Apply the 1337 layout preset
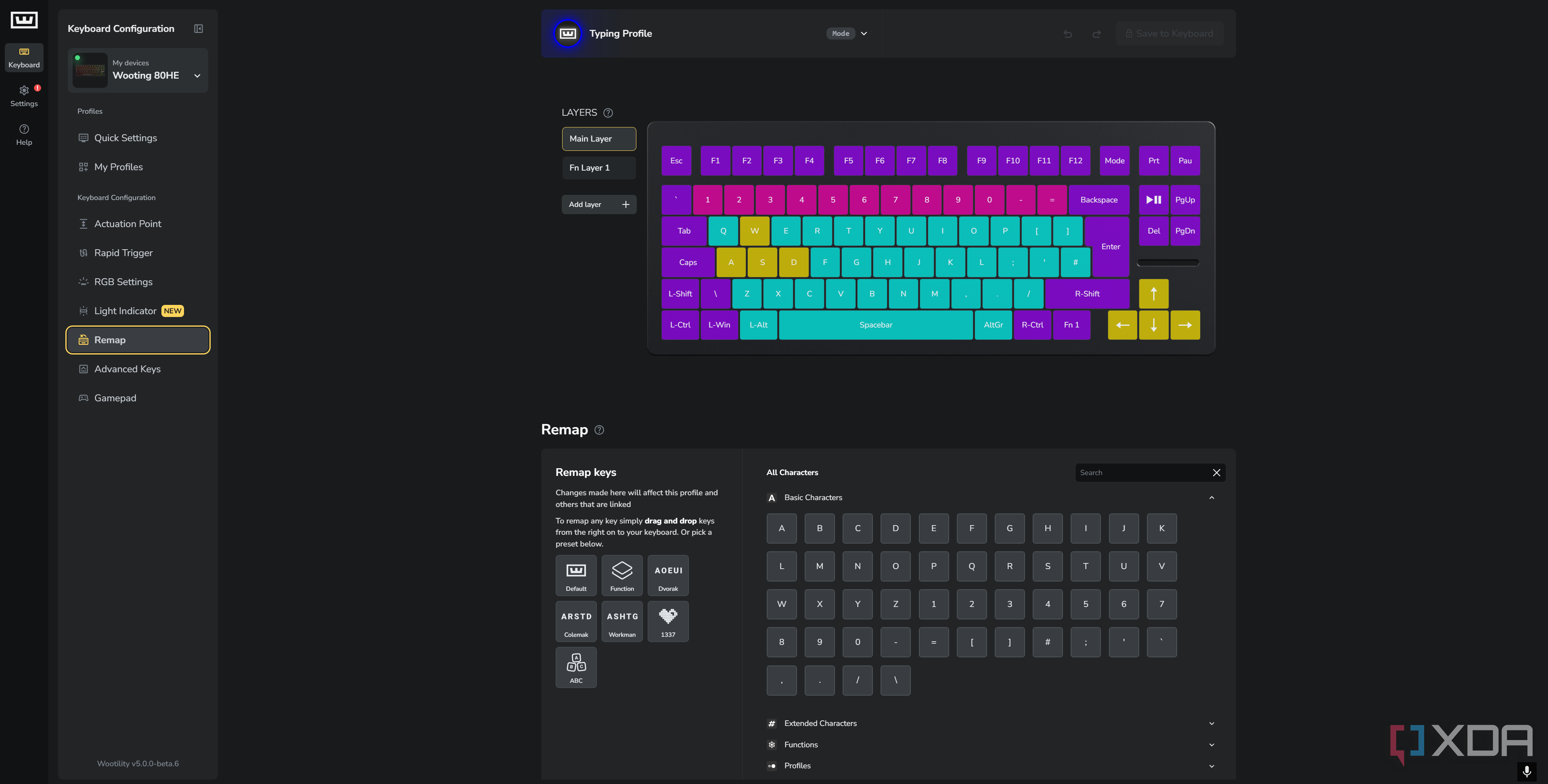 668,621
